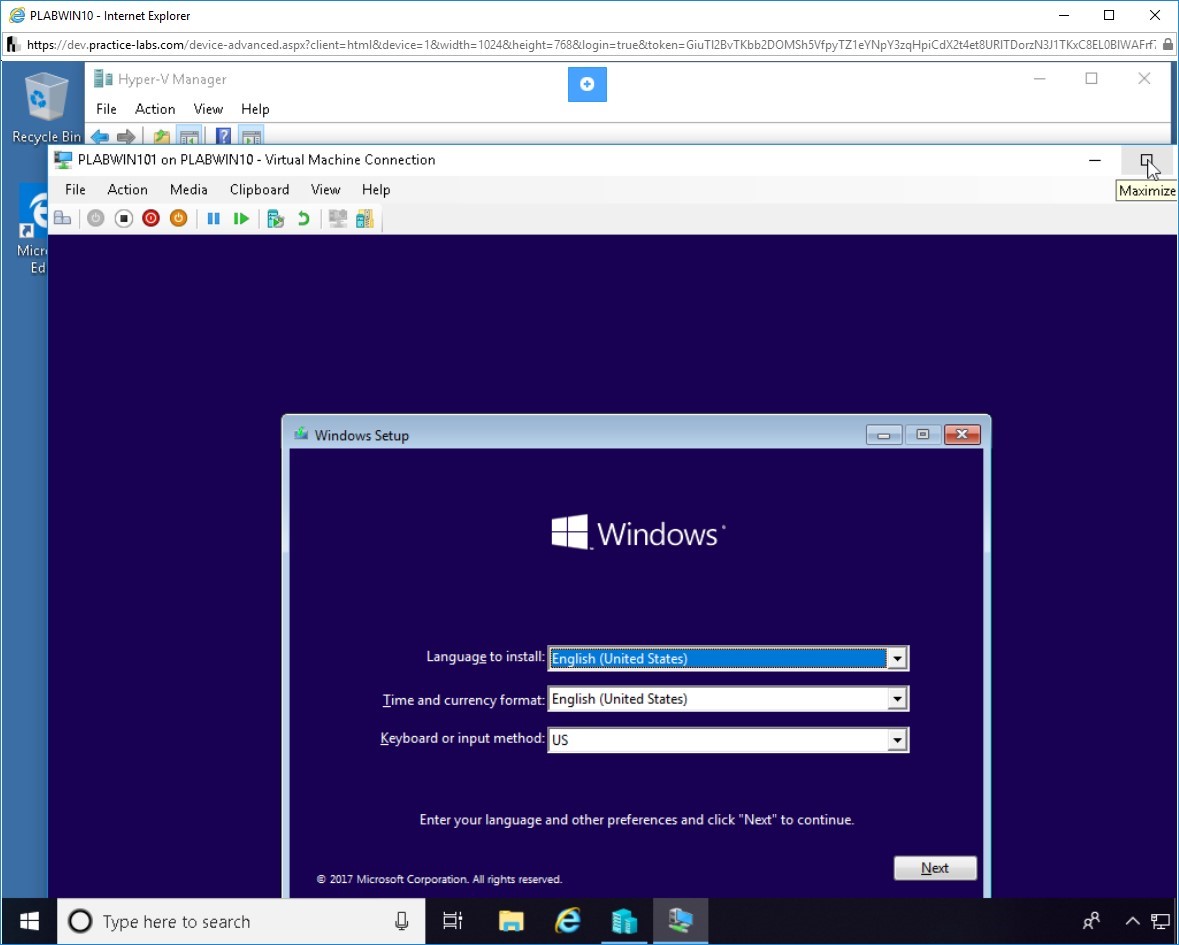Toggle console tree in Hyper-V Manager
Image resolution: width=1179 pixels, height=945 pixels.
coord(189,137)
